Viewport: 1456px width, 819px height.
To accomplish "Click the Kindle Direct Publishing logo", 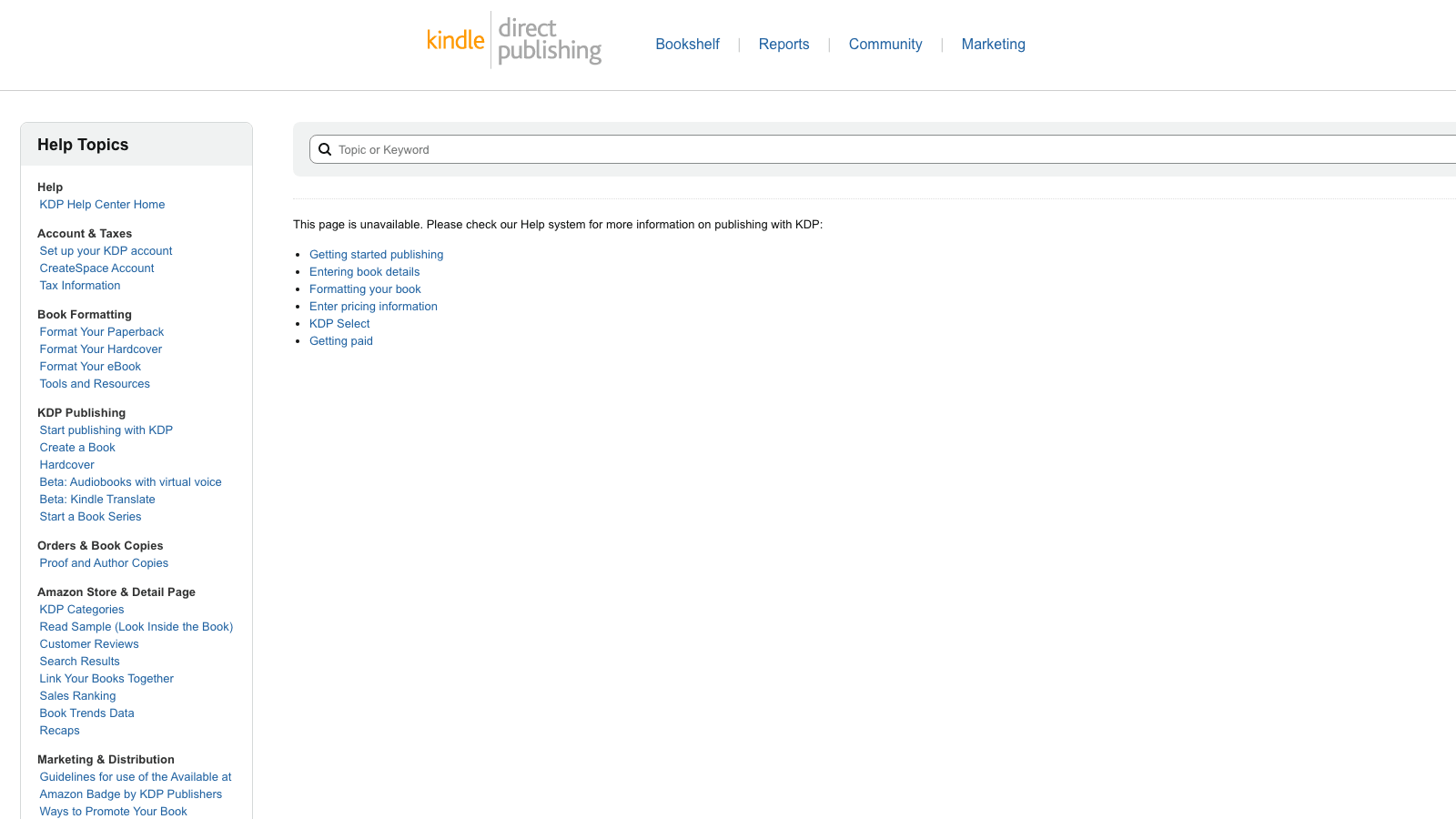I will coord(514,41).
